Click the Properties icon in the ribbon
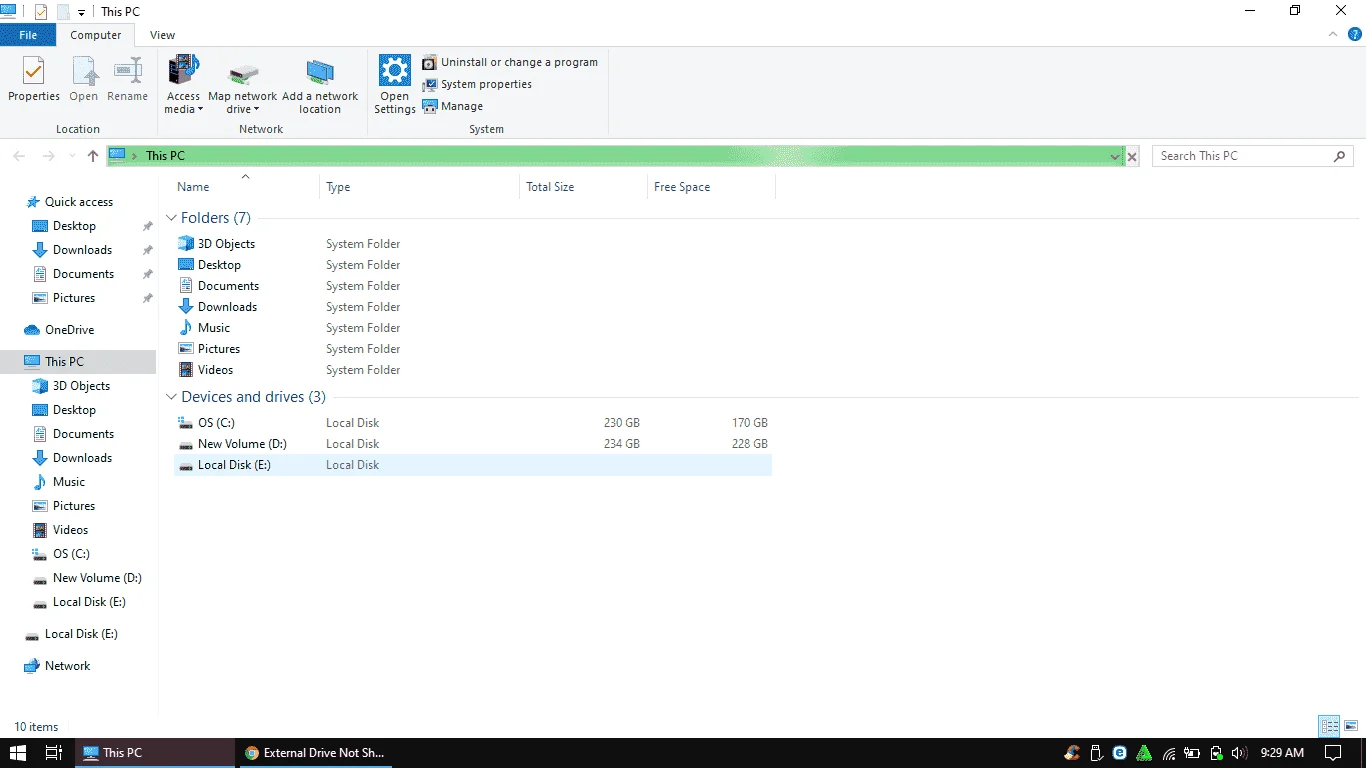Screen dimensions: 1366x768 point(34,71)
